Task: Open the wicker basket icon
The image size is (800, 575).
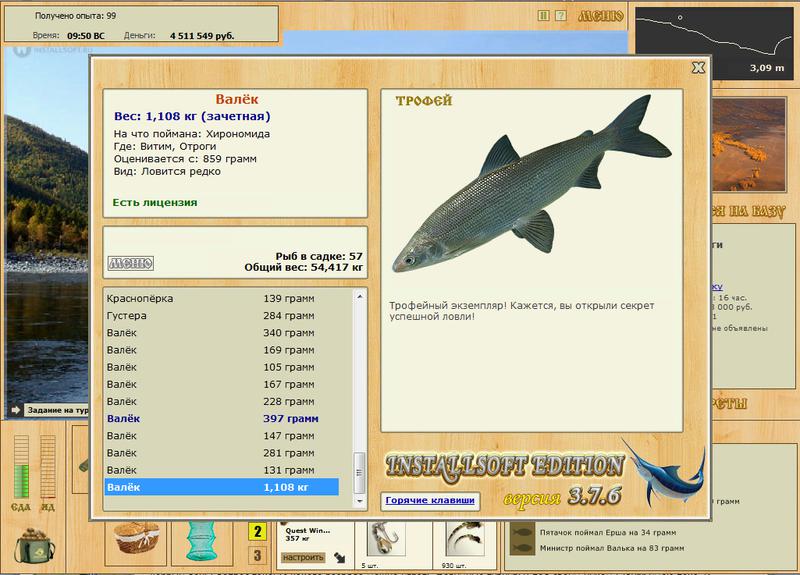Action: 137,538
